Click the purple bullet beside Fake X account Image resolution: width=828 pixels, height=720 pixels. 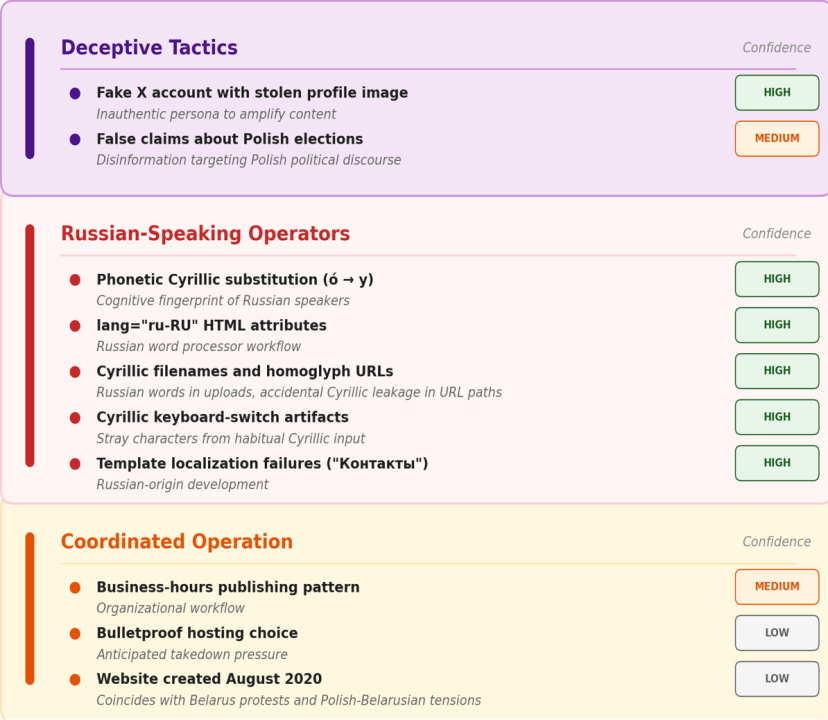(x=75, y=93)
